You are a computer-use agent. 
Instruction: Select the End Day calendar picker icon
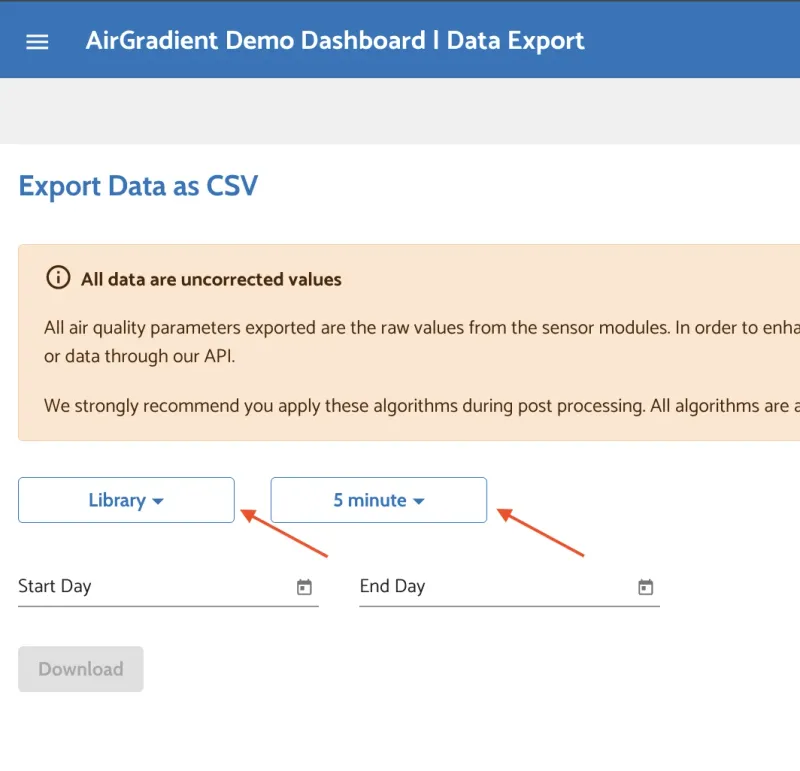pyautogui.click(x=646, y=587)
